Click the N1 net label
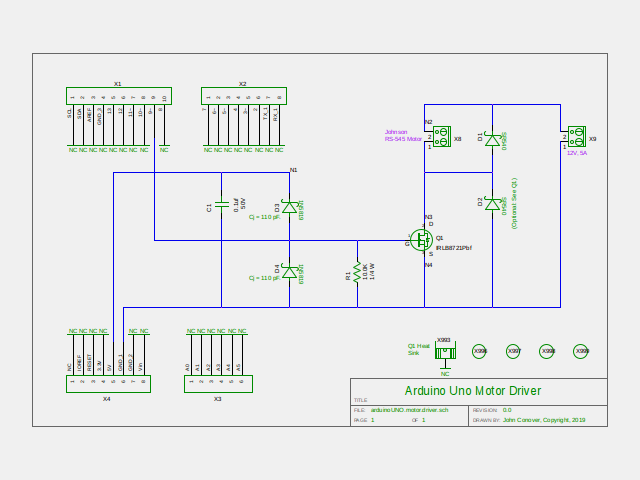Screen dimensions: 640x480 (293, 170)
